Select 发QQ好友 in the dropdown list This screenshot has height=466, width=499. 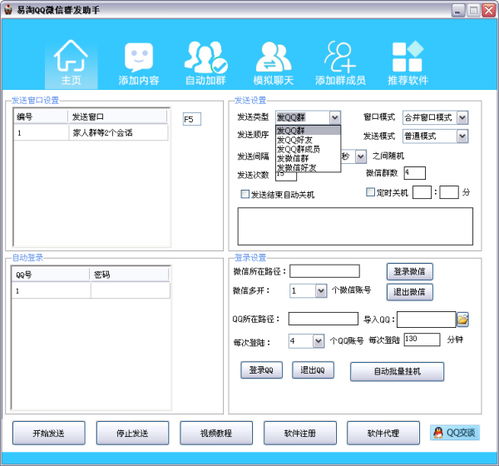[308, 140]
